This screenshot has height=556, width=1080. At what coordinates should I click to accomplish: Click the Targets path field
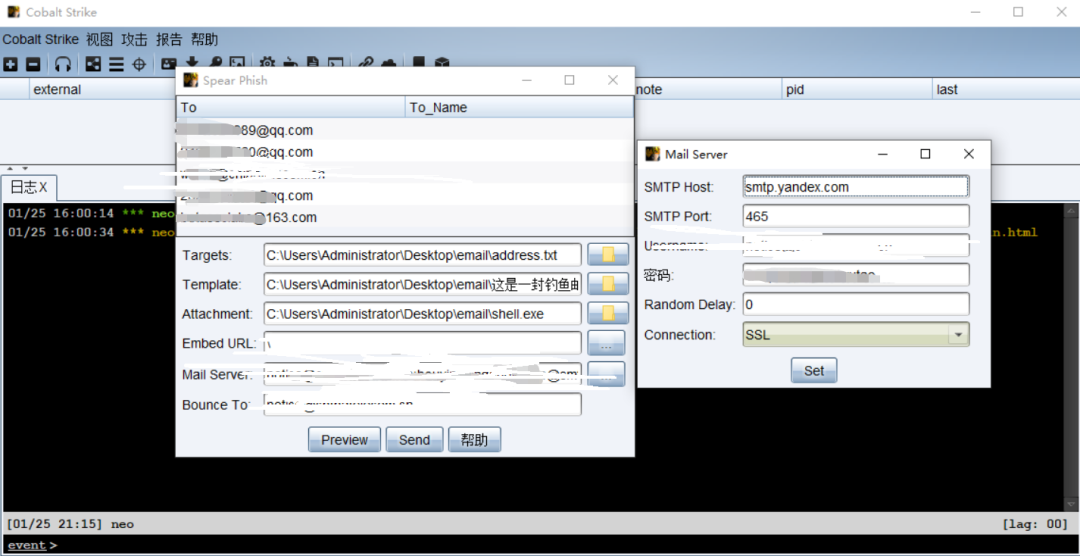coord(423,255)
